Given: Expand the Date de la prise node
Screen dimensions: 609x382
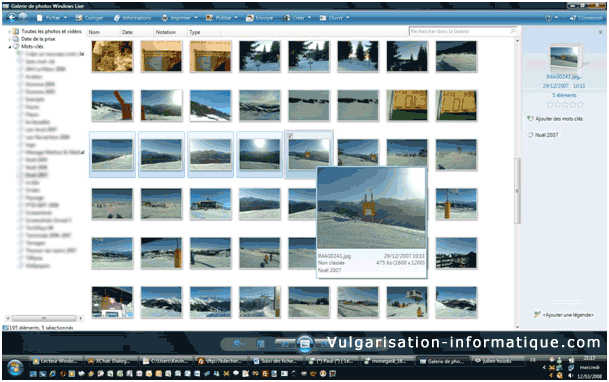Looking at the screenshot, I should 10,39.
